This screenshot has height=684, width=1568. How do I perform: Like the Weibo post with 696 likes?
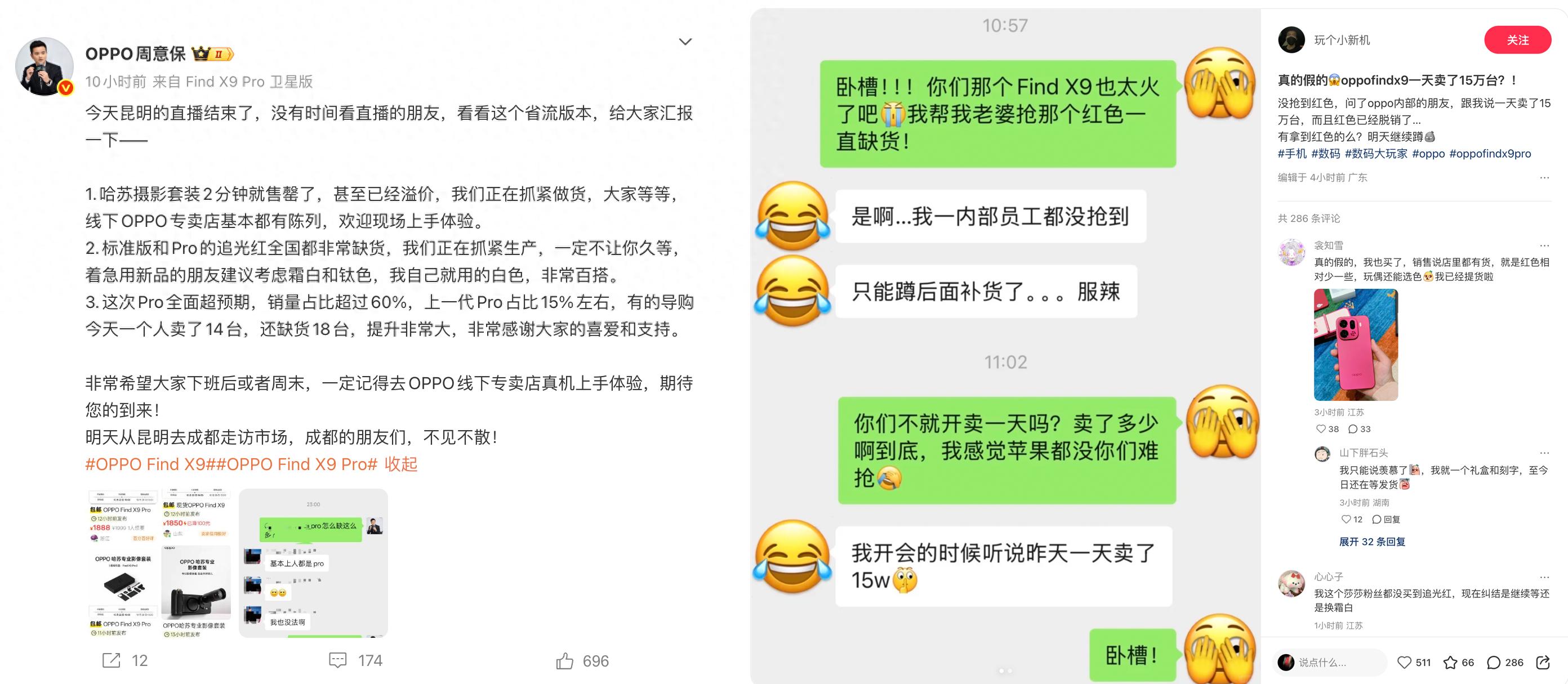pyautogui.click(x=565, y=660)
